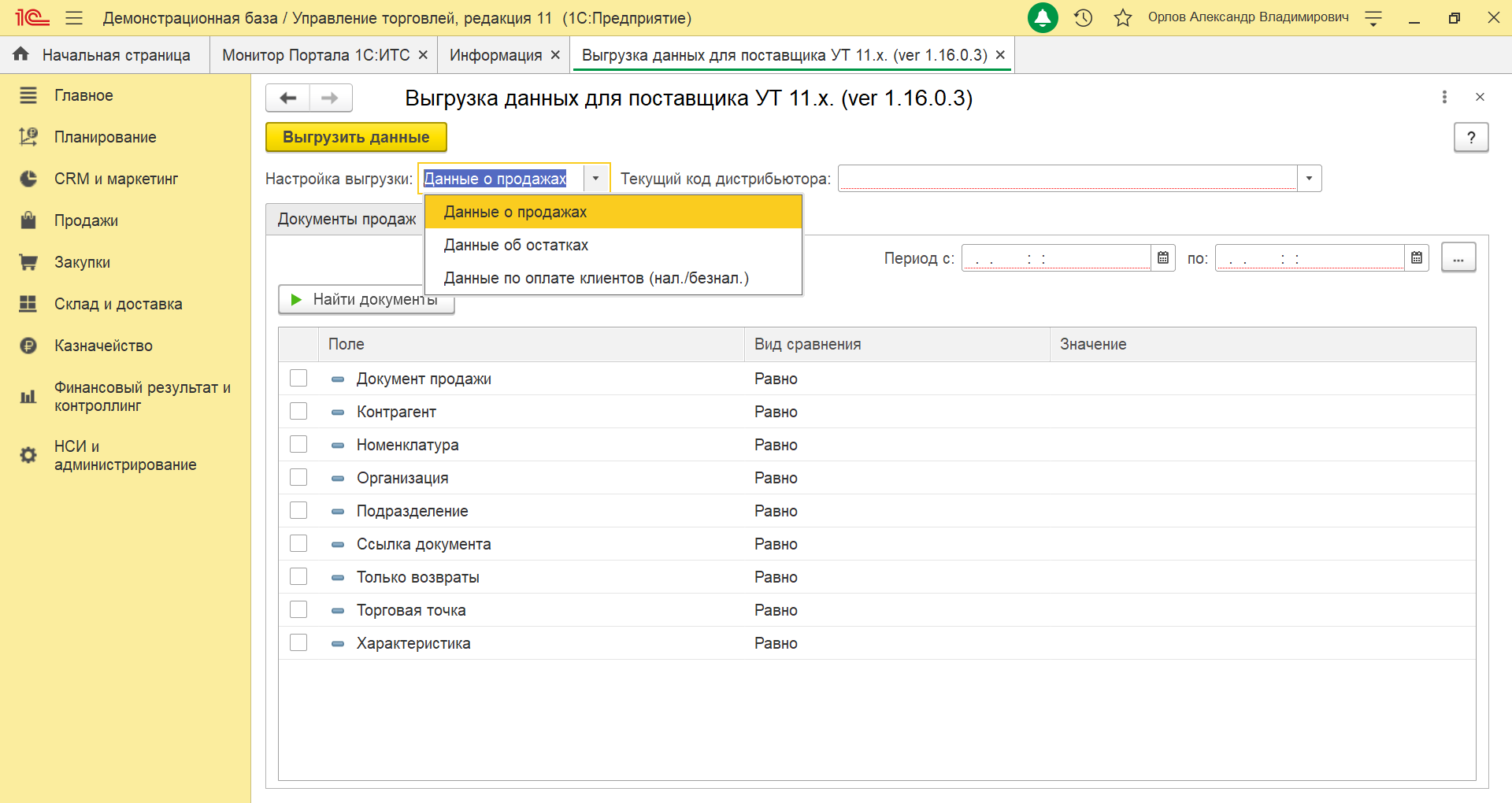Open НСИ и администрирование gear icon
This screenshot has width=1512, height=803.
[28, 455]
